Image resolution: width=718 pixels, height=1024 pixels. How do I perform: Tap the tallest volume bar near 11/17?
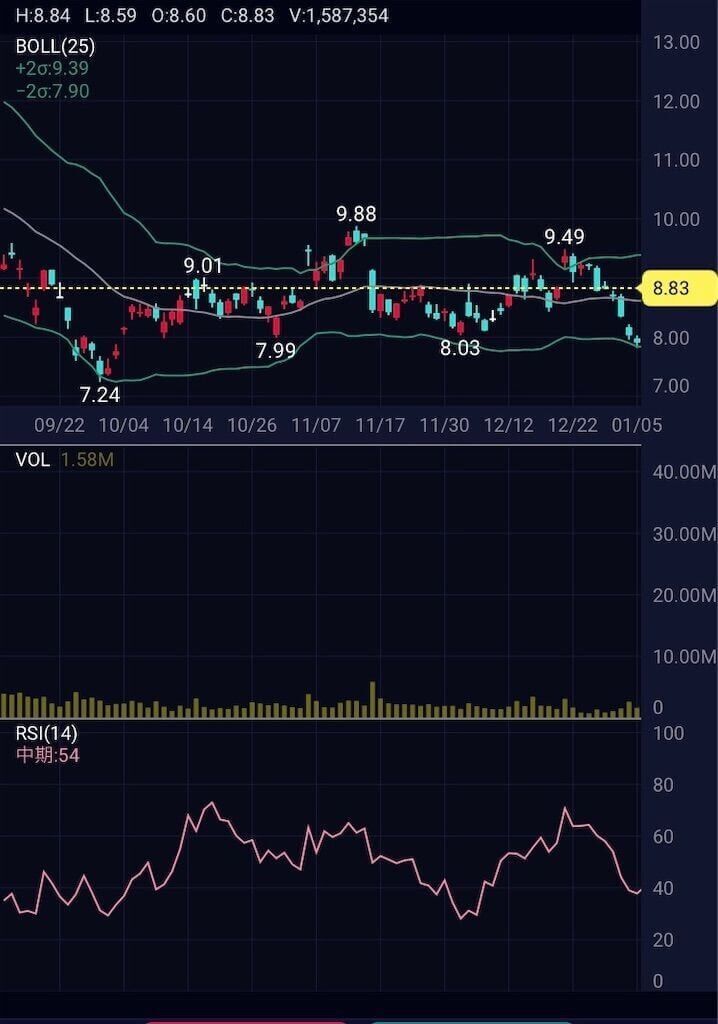tap(373, 700)
